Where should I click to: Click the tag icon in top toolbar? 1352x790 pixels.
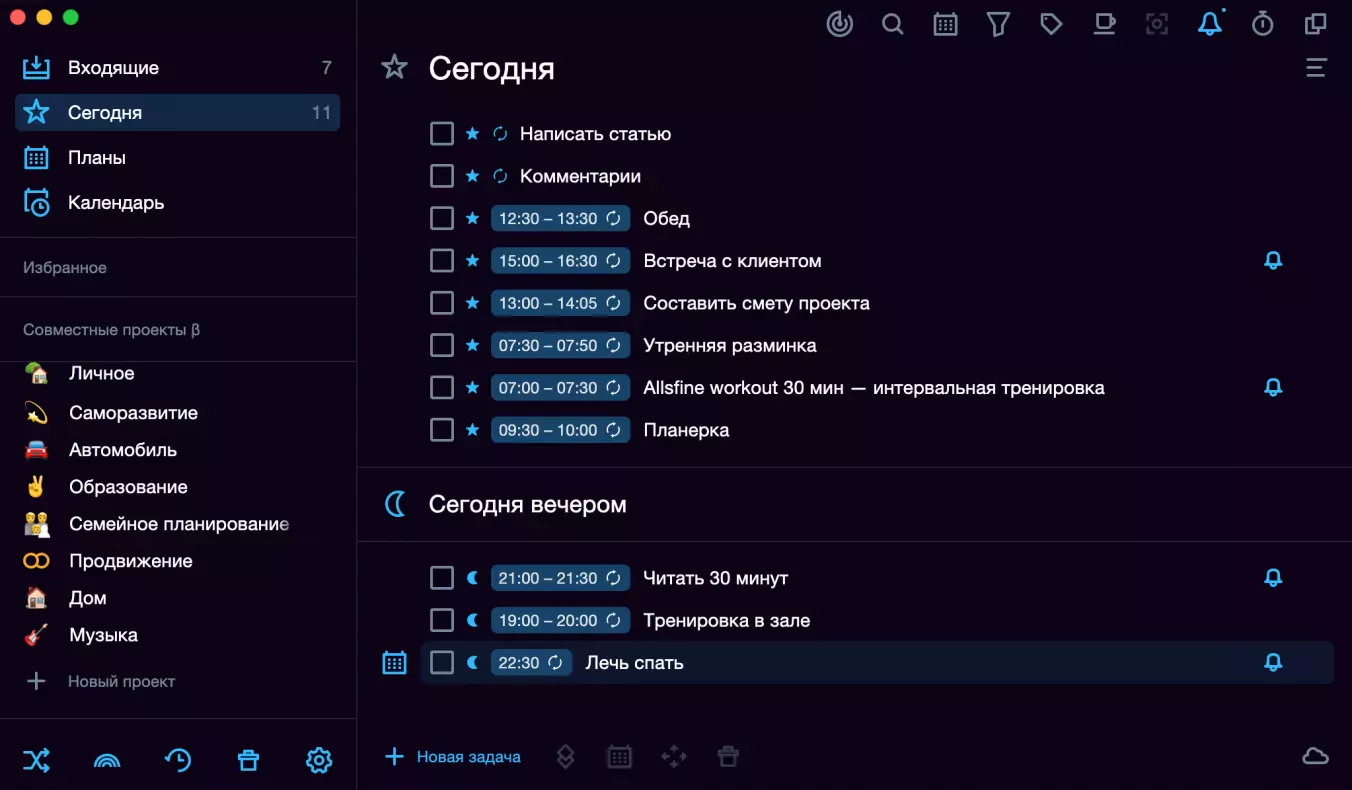(x=1051, y=24)
